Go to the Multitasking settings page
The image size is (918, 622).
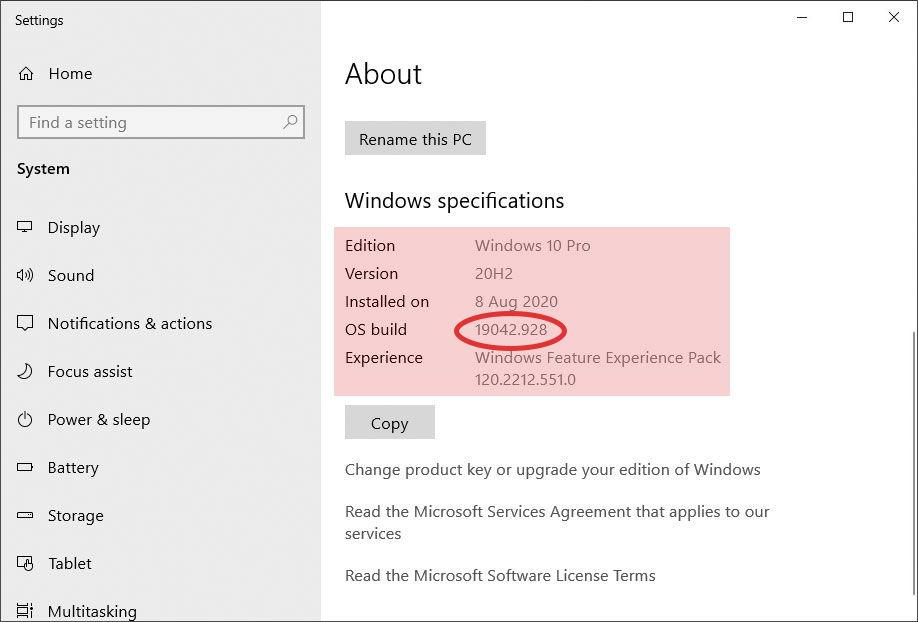coord(92,611)
